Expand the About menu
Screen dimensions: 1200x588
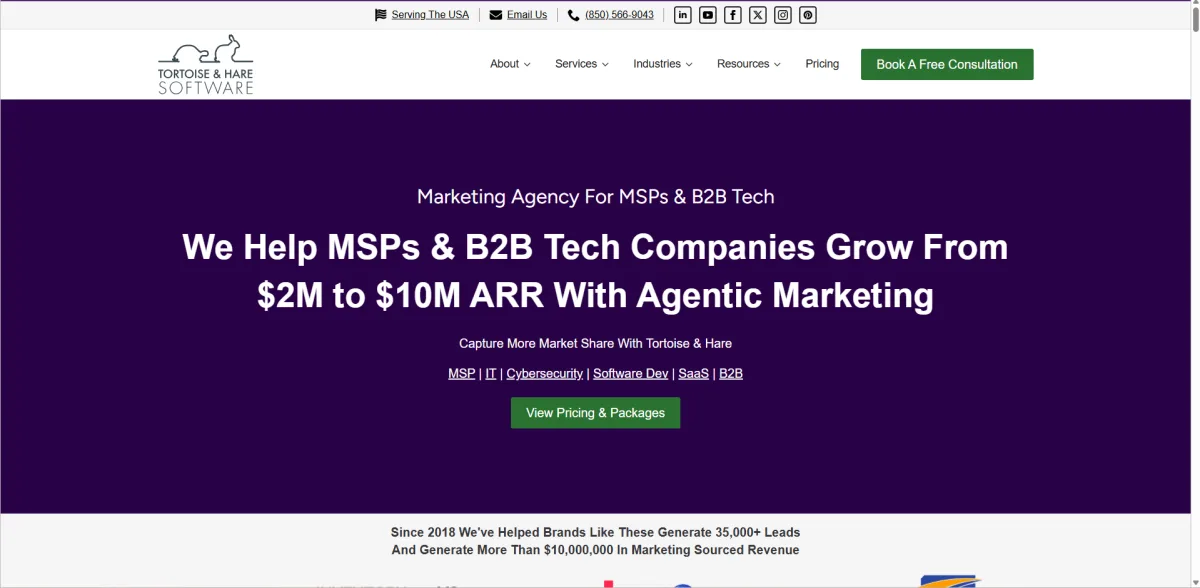pos(510,64)
